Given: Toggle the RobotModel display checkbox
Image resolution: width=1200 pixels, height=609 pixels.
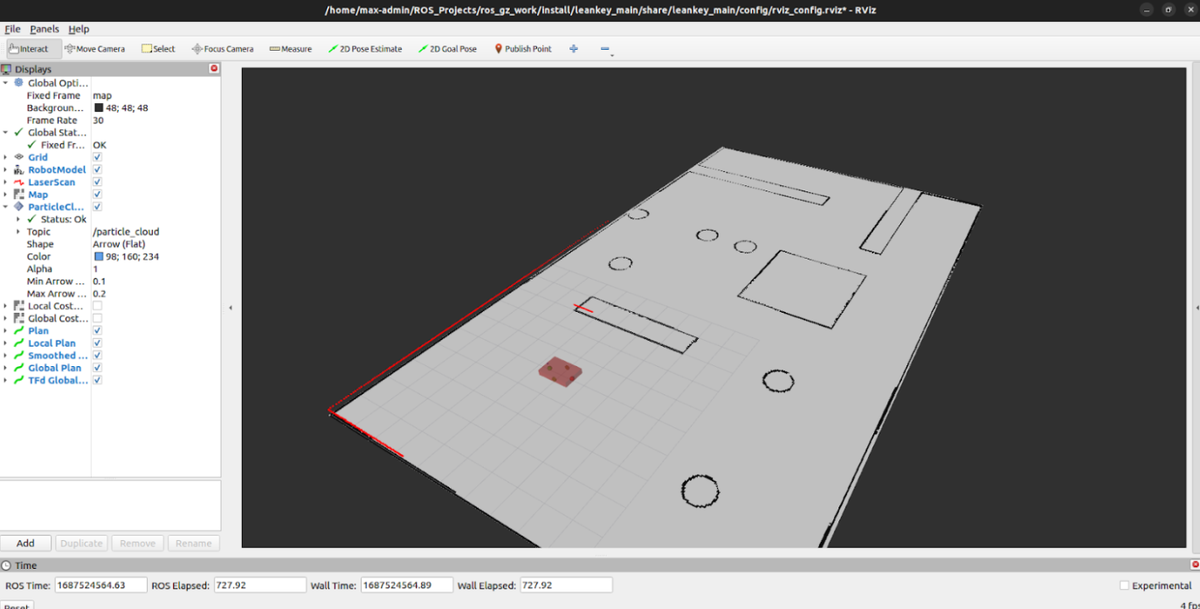Looking at the screenshot, I should pos(97,170).
